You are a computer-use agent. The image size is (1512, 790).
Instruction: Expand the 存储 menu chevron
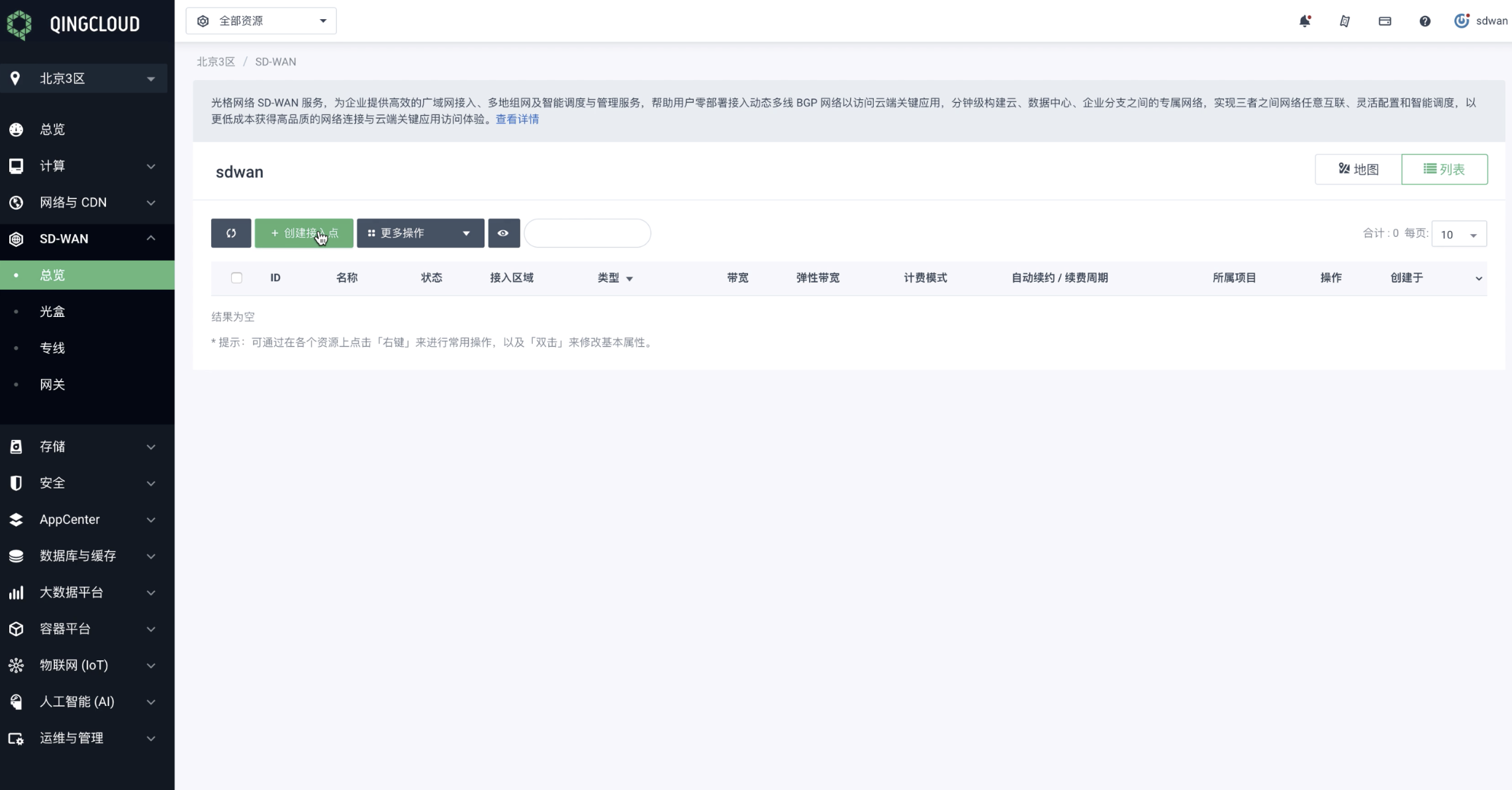point(151,447)
